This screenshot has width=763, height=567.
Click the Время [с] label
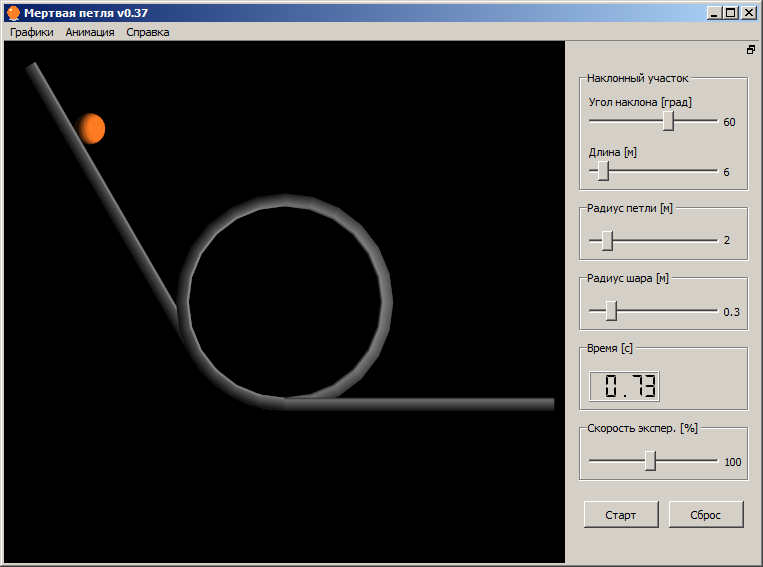610,348
